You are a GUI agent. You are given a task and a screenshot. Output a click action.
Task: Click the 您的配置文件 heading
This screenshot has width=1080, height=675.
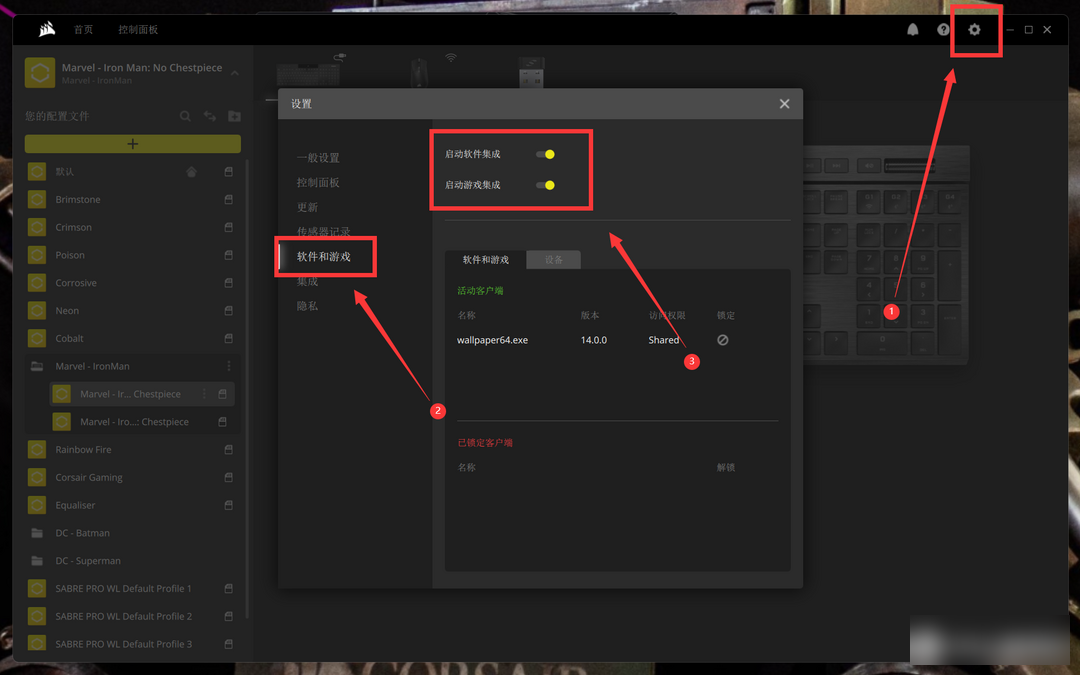click(57, 116)
